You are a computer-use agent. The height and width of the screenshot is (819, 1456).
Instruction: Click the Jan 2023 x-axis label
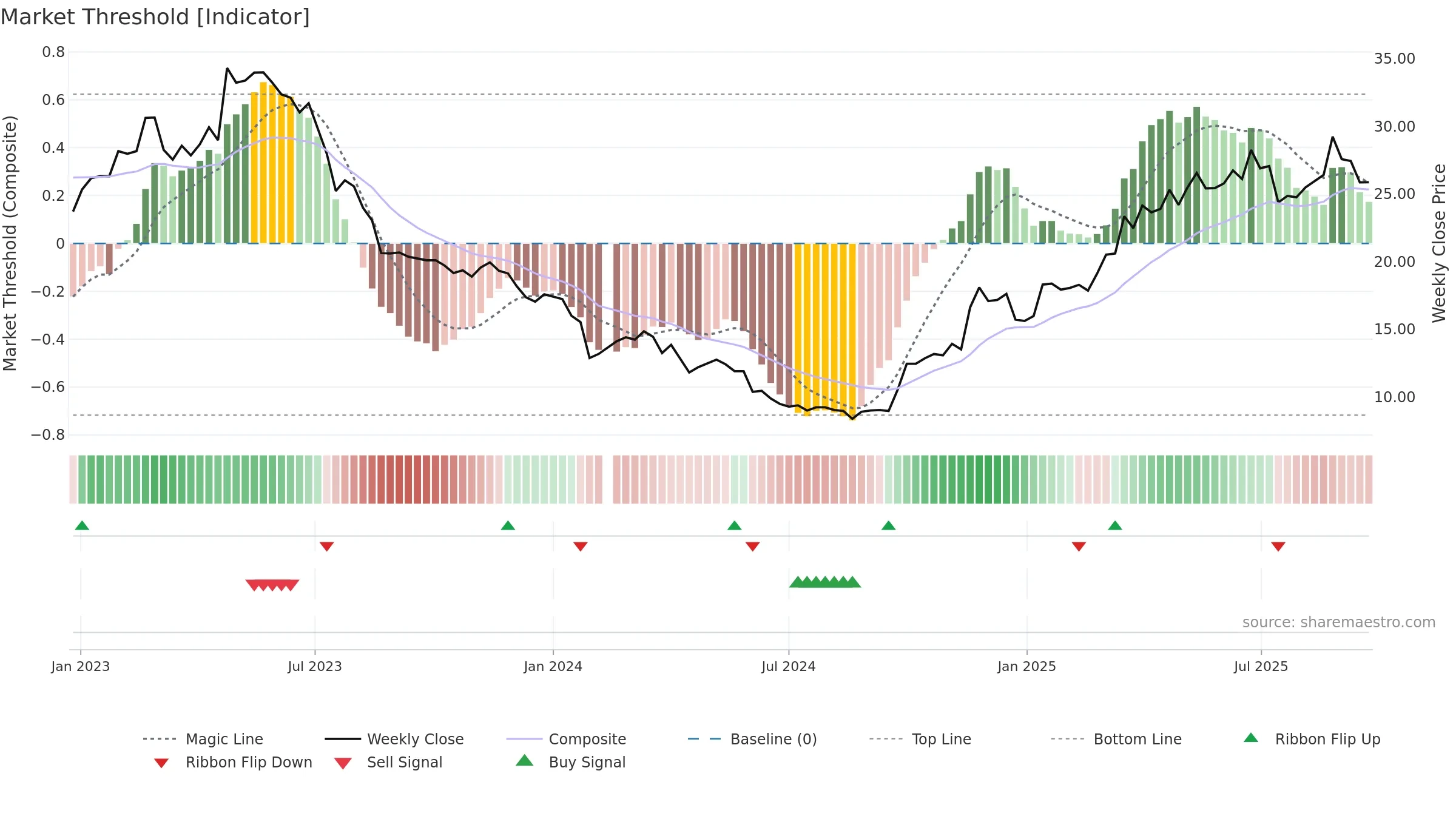pyautogui.click(x=81, y=666)
